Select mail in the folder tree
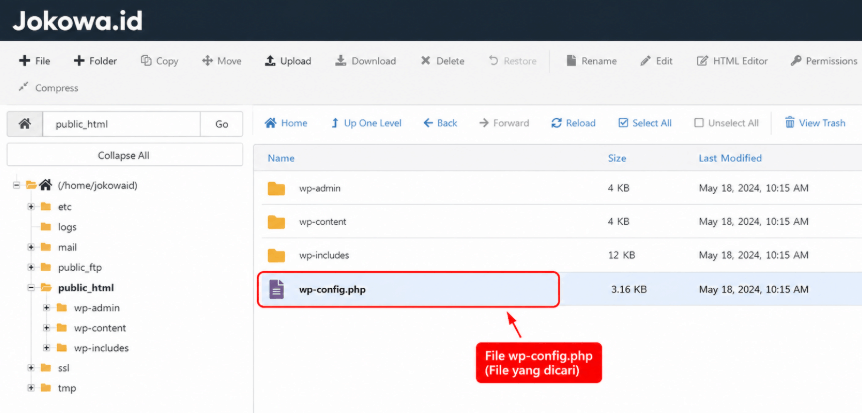 67,247
